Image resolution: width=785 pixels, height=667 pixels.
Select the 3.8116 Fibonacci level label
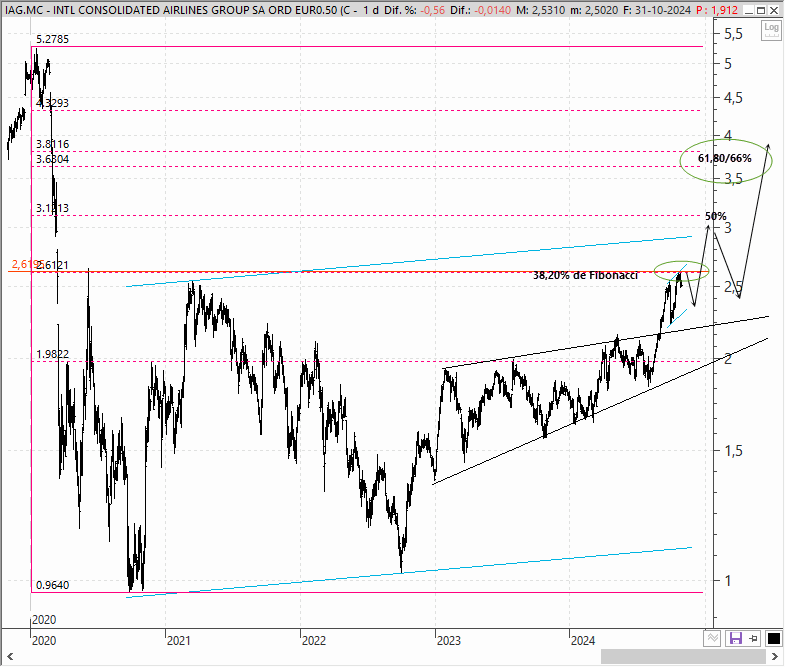coord(53,144)
